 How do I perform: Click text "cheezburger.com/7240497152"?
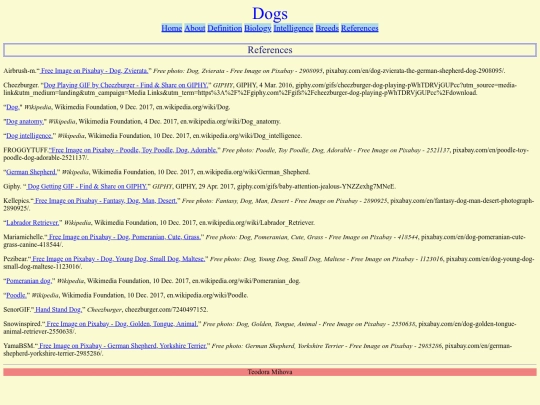pyautogui.click(x=166, y=310)
